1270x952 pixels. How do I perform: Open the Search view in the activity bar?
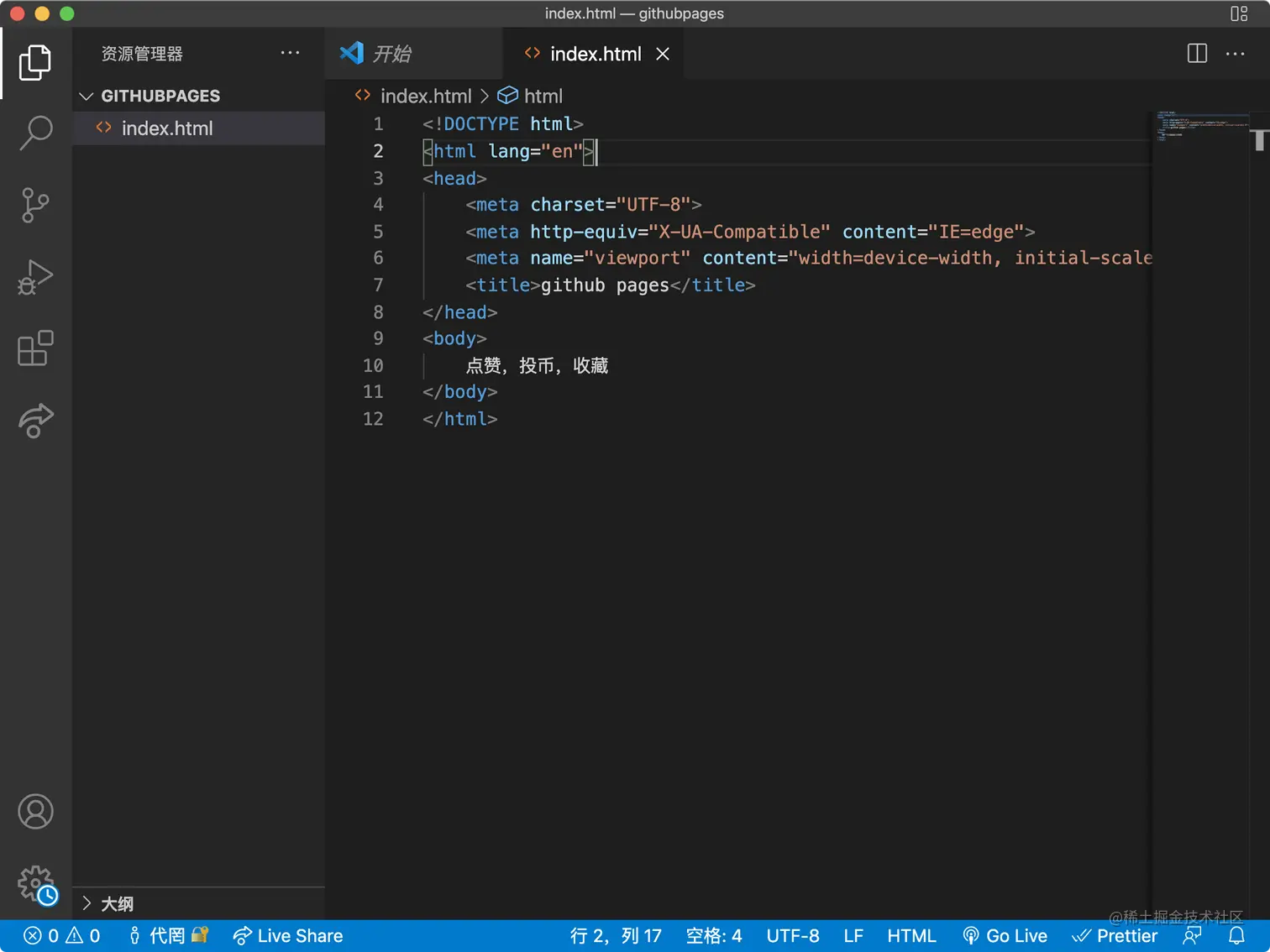pos(35,133)
